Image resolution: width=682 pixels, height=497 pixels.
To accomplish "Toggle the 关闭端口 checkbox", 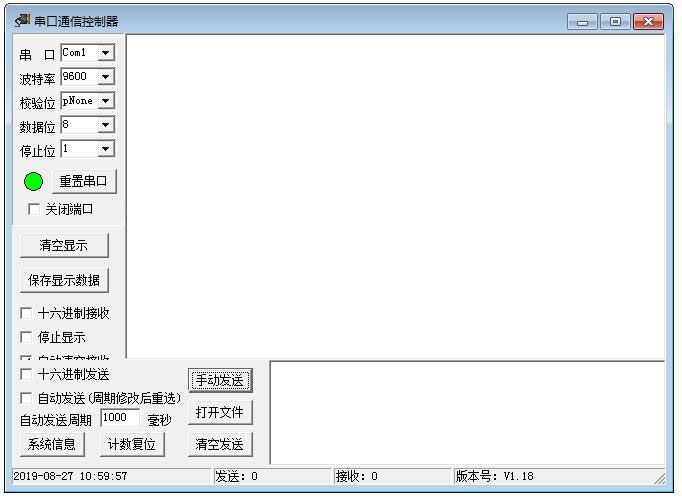I will point(33,209).
